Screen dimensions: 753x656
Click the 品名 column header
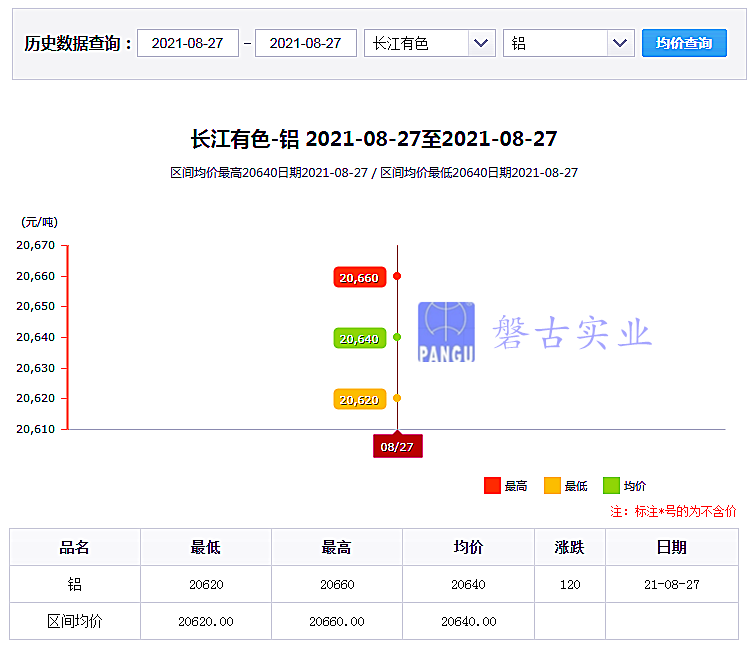75,547
